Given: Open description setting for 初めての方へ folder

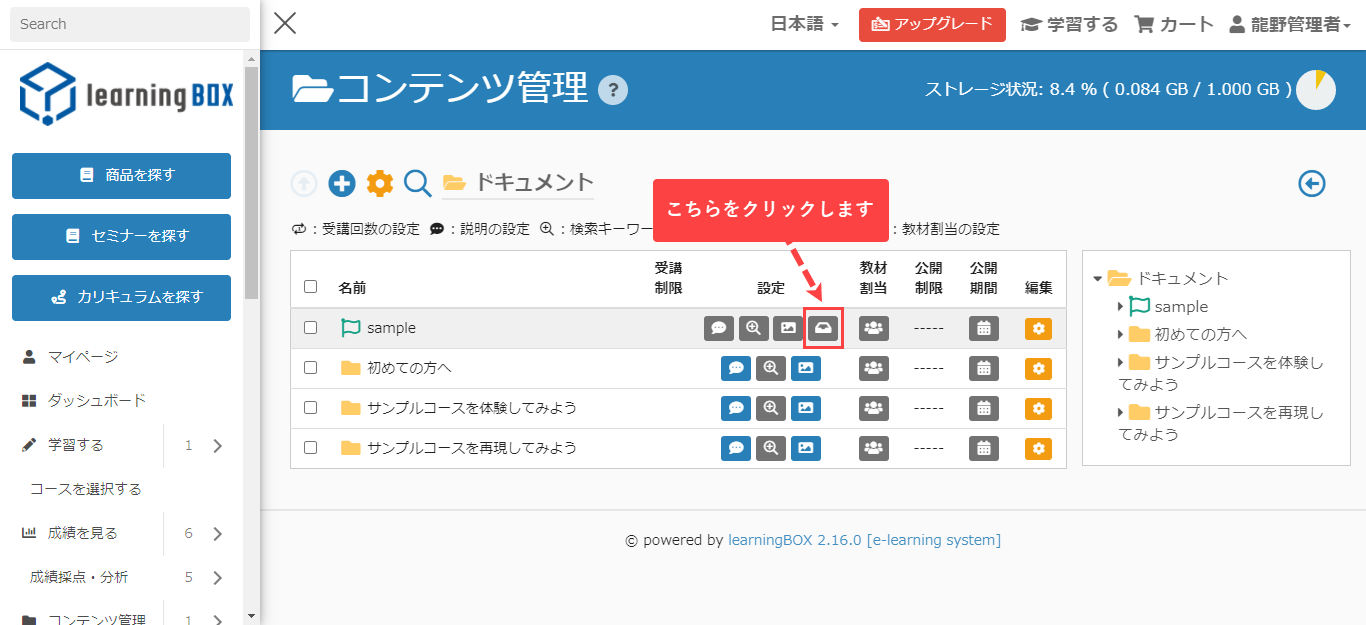Looking at the screenshot, I should 736,368.
